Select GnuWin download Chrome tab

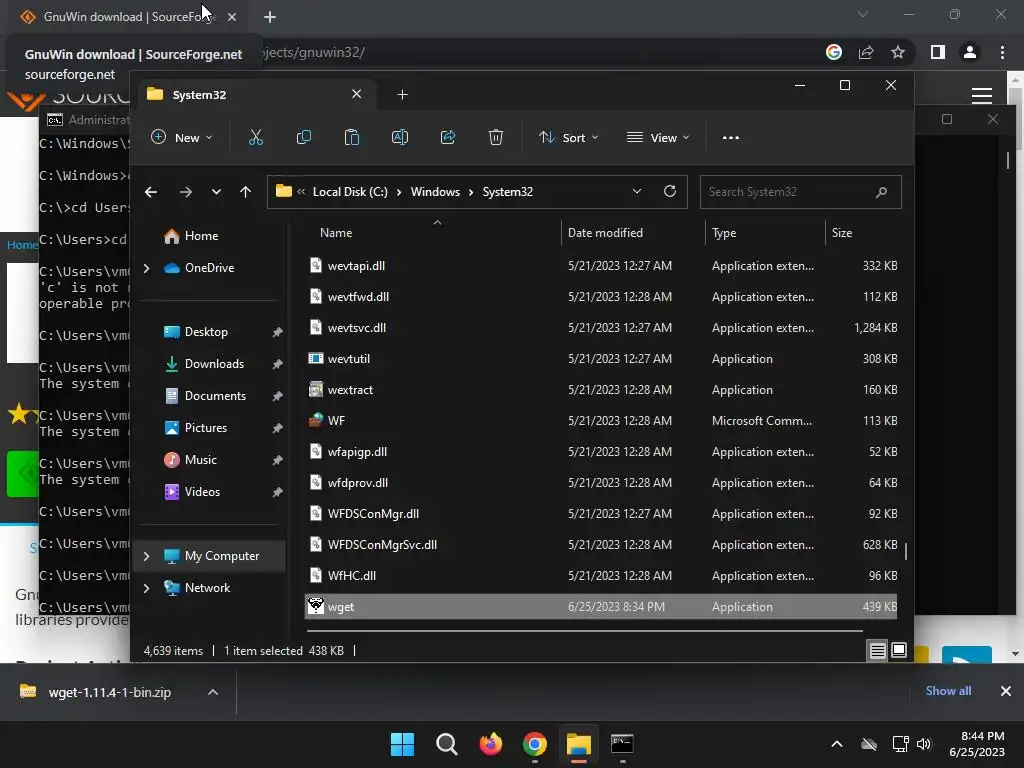pyautogui.click(x=127, y=17)
